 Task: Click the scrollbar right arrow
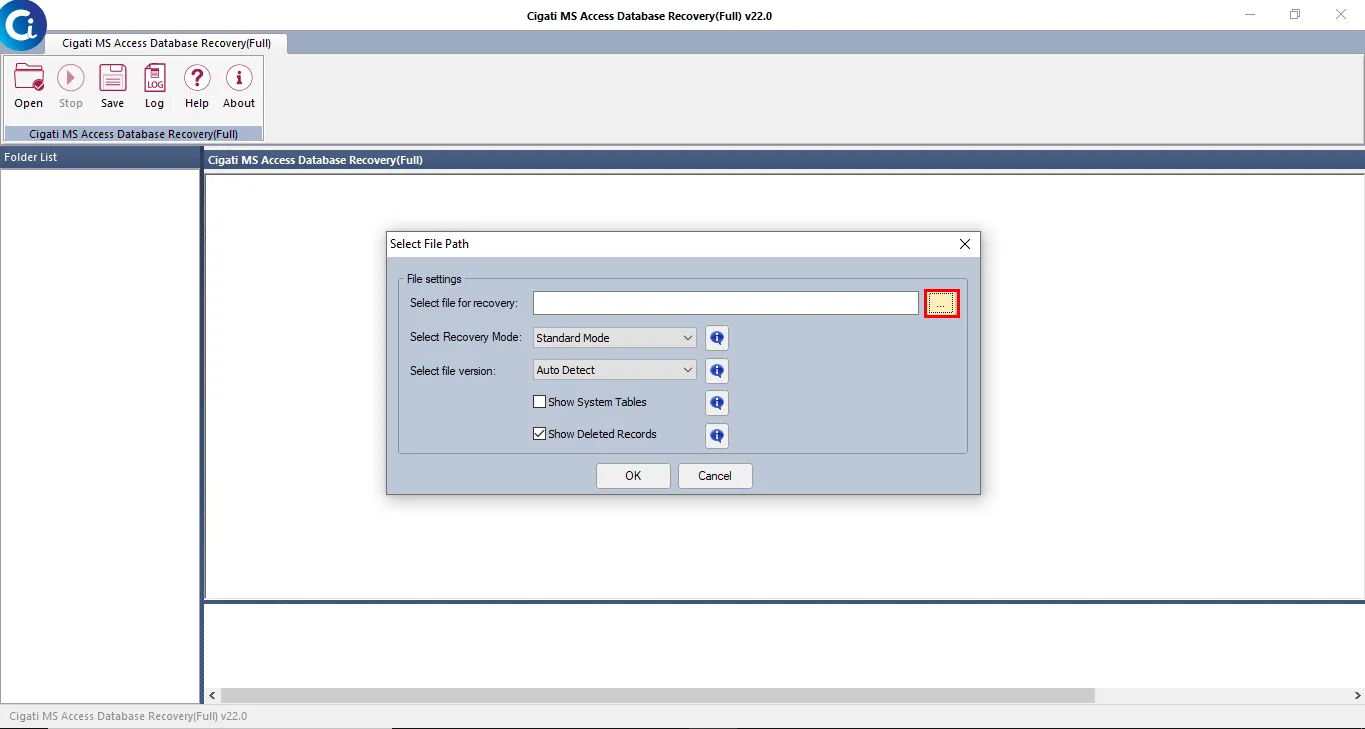coord(1357,695)
